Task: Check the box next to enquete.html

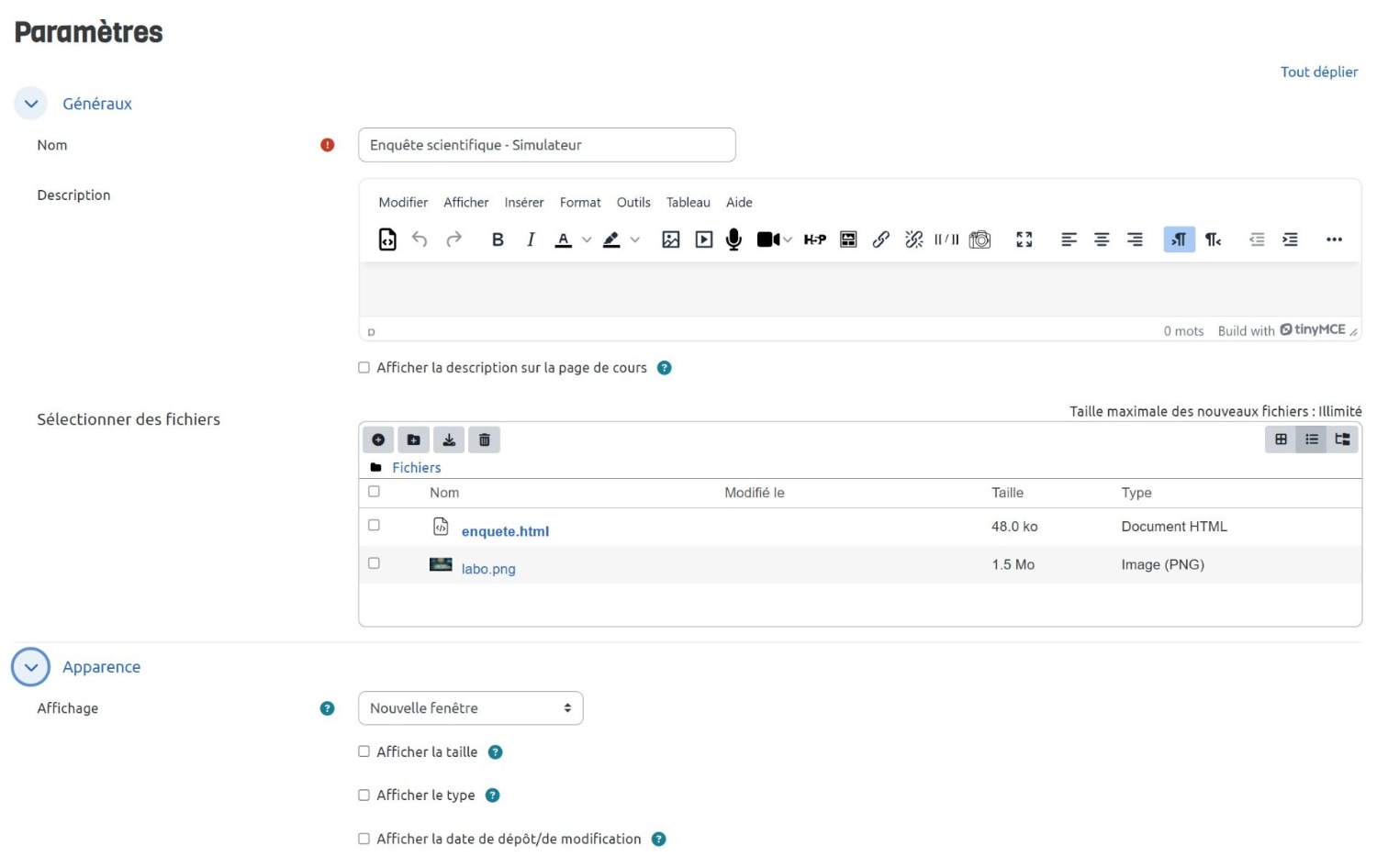Action: (x=374, y=526)
